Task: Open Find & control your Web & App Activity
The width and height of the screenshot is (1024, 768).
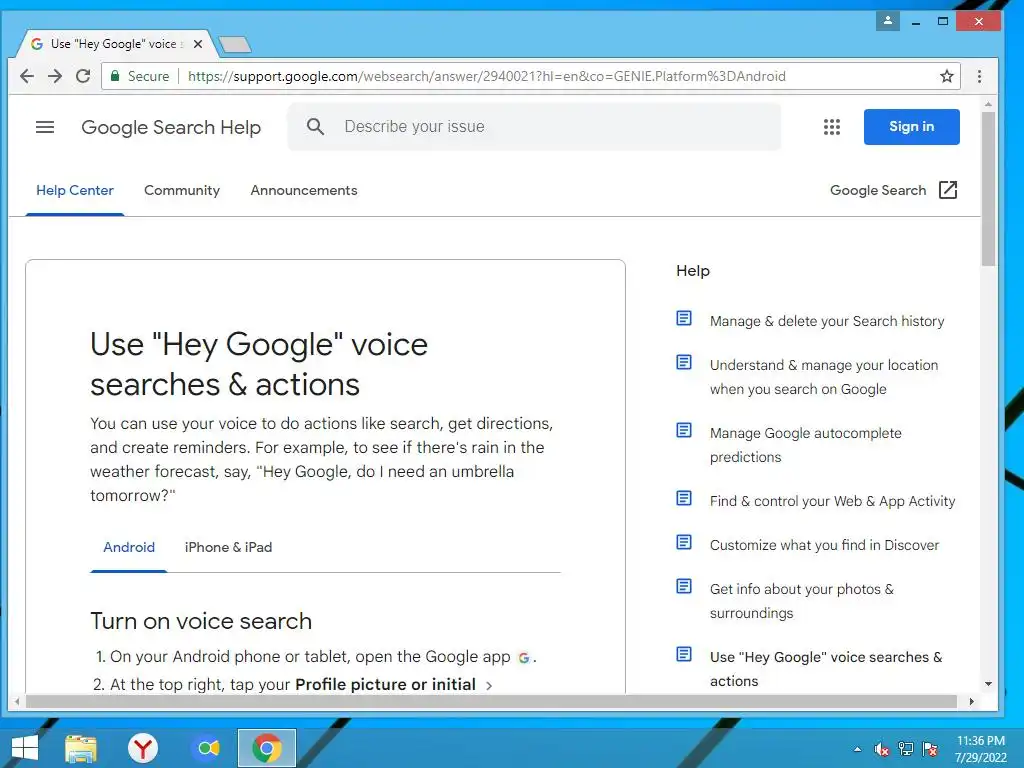Action: [833, 501]
